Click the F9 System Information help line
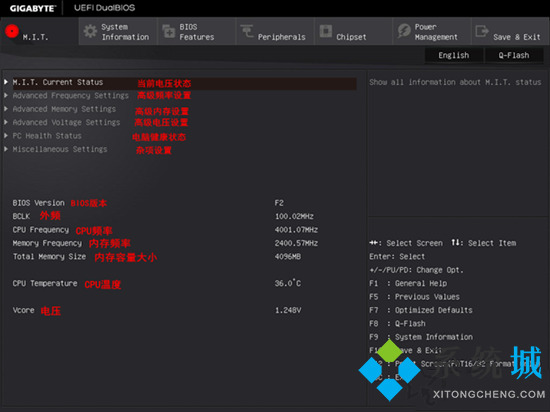The image size is (550, 412). (421, 337)
